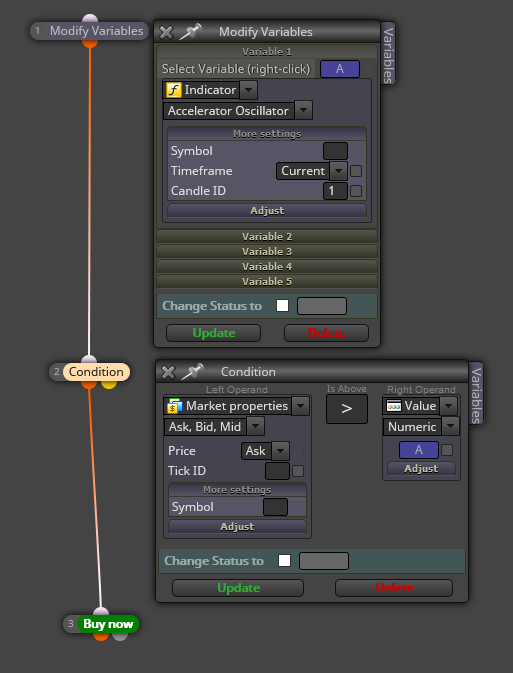Open the Indicator category dropdown

coord(249,90)
